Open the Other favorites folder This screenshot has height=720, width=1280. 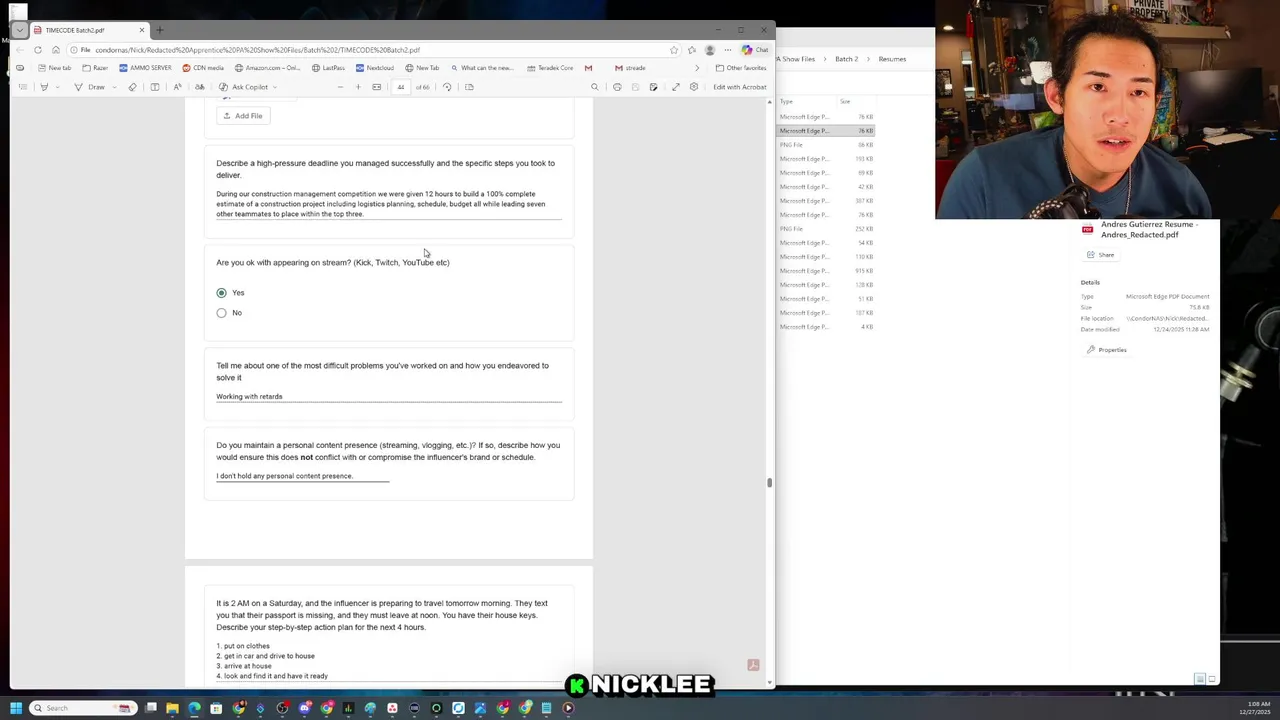point(741,68)
